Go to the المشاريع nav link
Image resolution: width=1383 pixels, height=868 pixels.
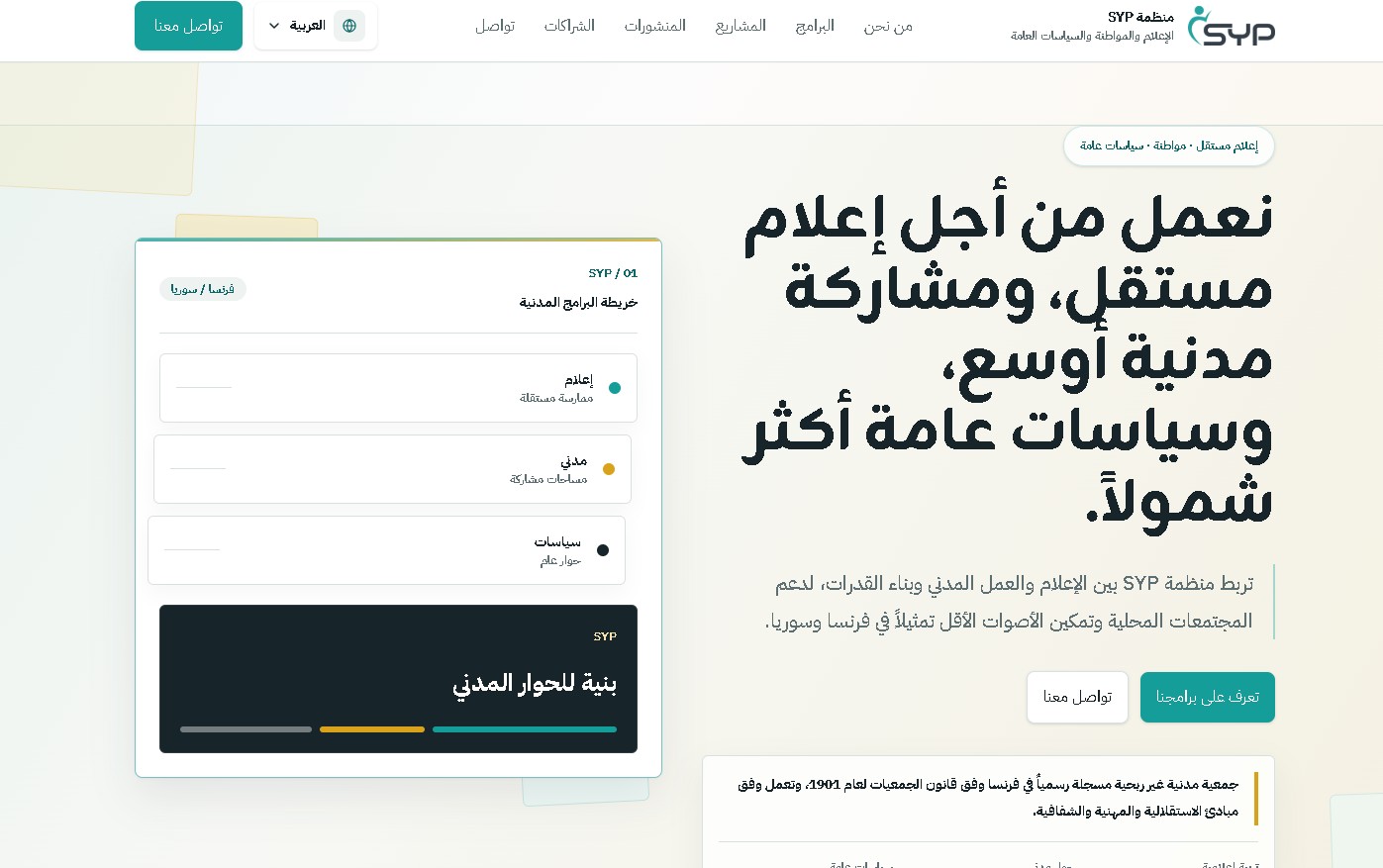pyautogui.click(x=741, y=26)
